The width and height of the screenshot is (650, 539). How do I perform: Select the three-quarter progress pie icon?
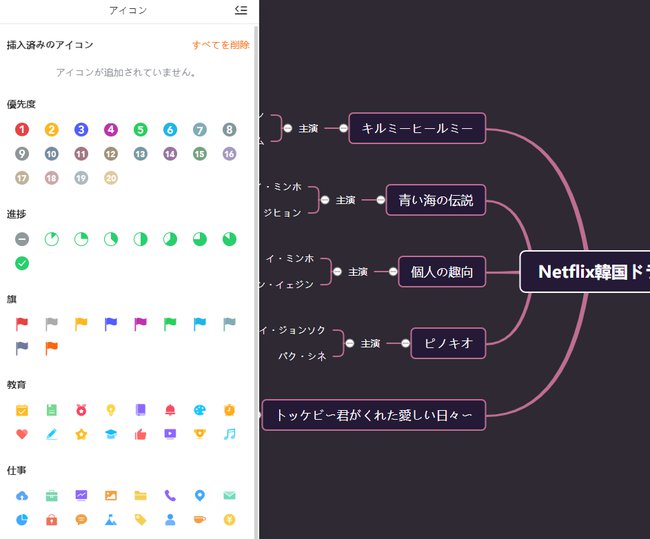[x=200, y=239]
